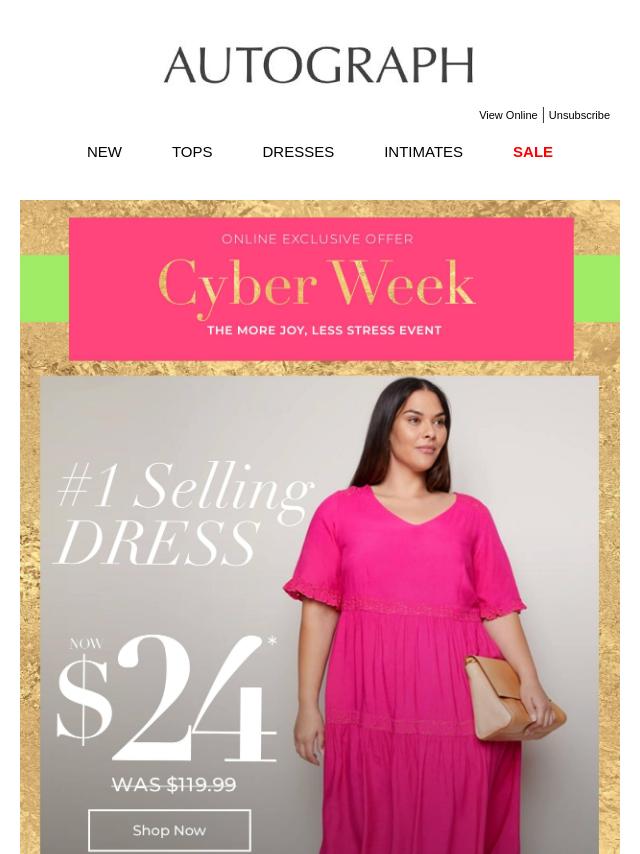
Task: Open the INTIMATES category
Action: click(x=423, y=152)
